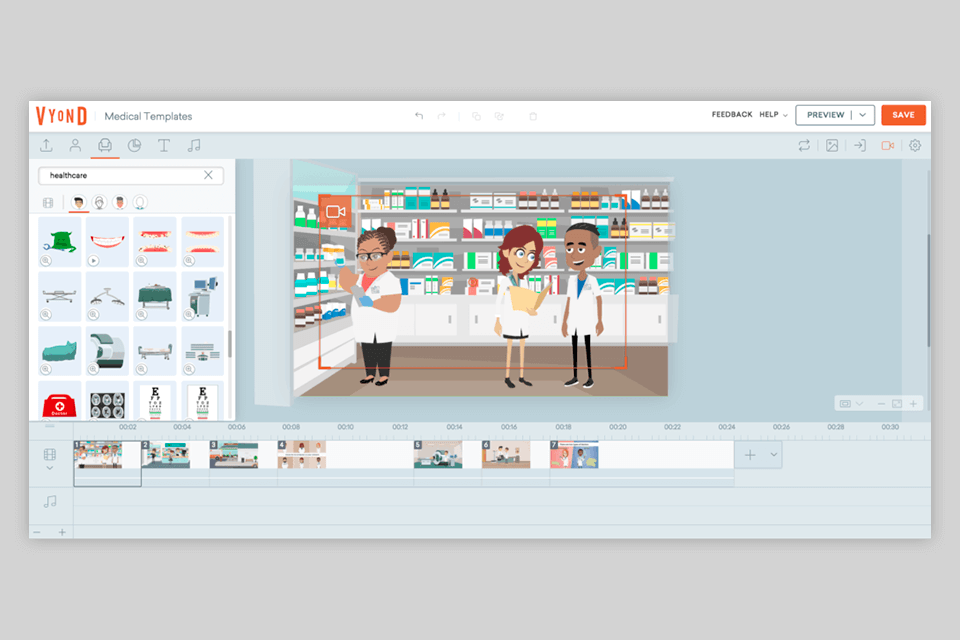Open the Audio panel via music note icon

tap(194, 145)
